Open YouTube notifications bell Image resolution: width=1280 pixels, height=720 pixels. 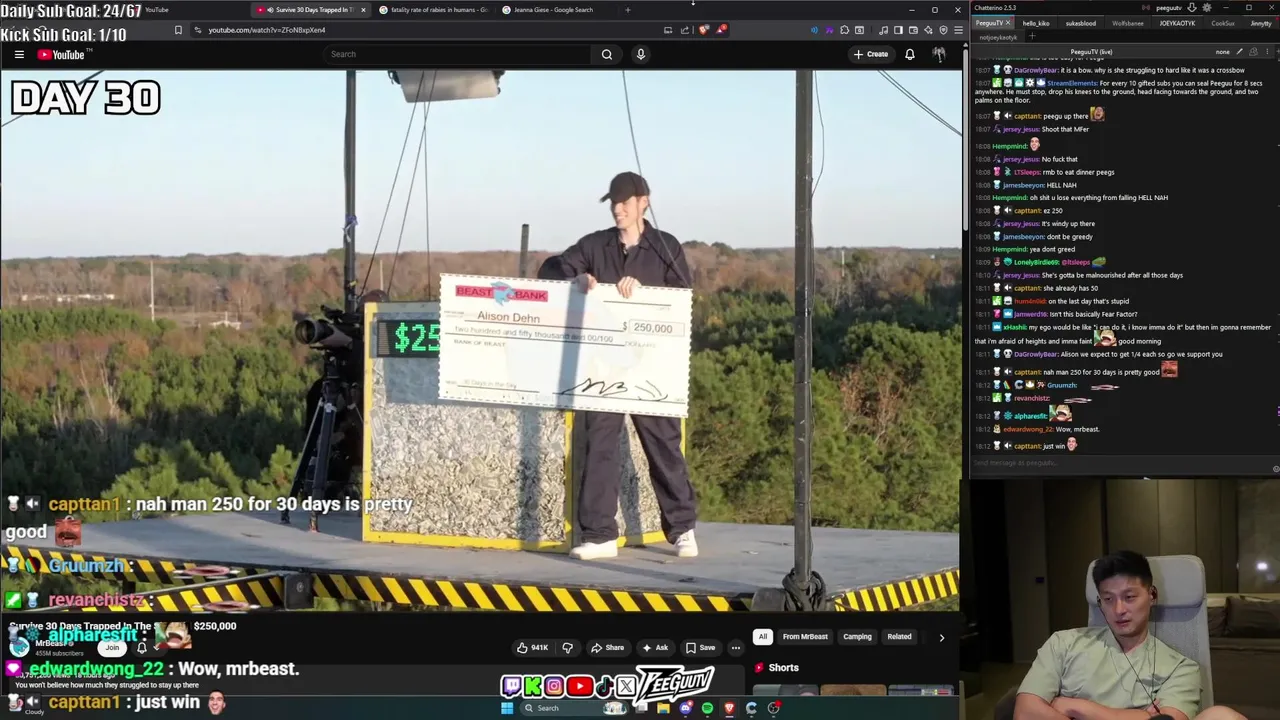tap(910, 54)
